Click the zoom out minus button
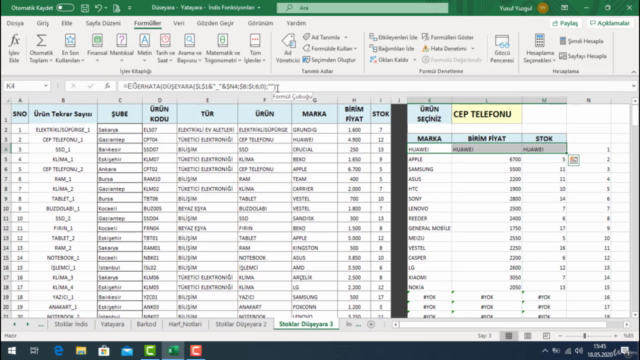Screen dimensions: 640x360 560,336
